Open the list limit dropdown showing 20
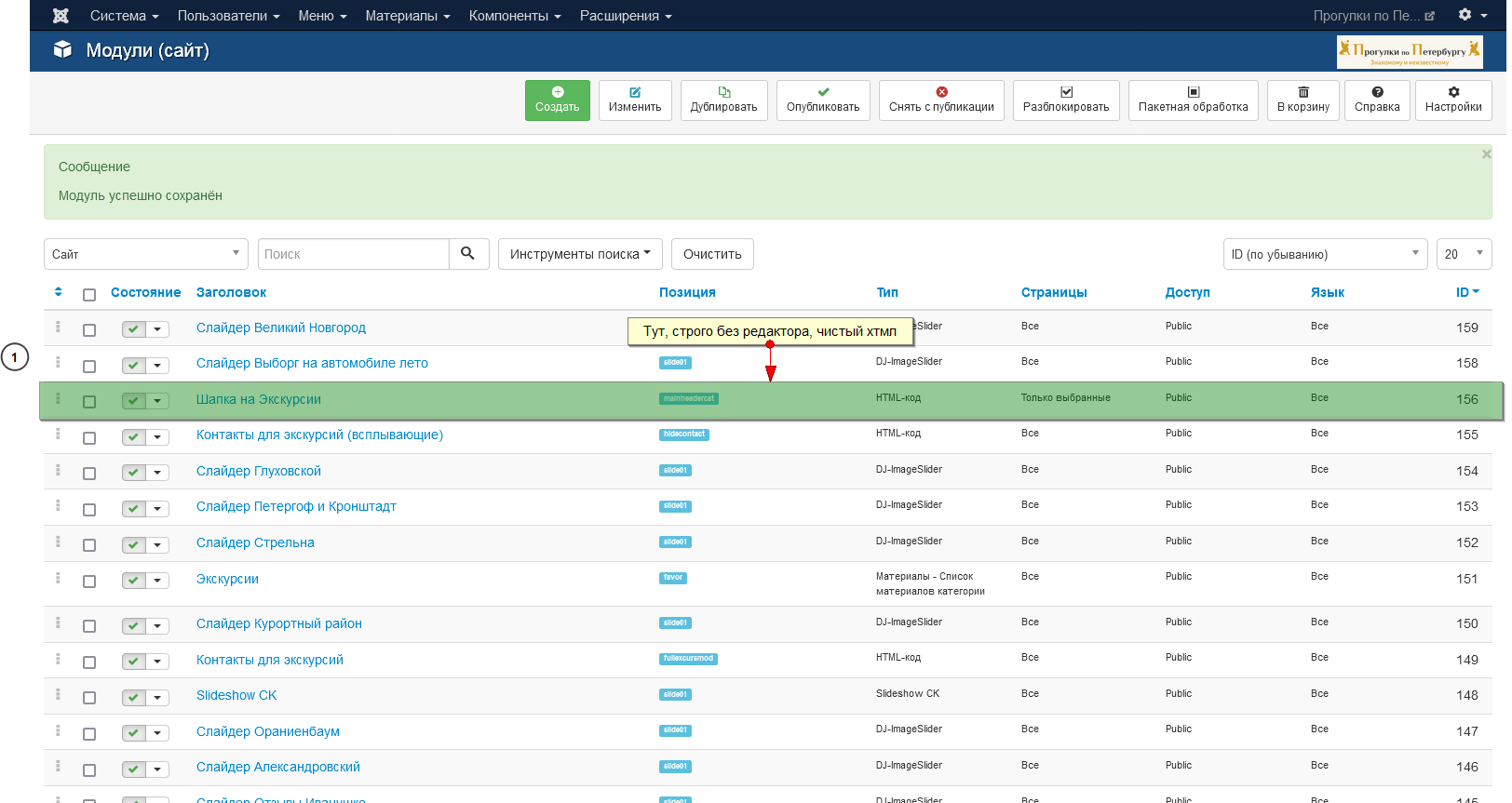Screen dimensions: 1512x803 [x=1463, y=254]
